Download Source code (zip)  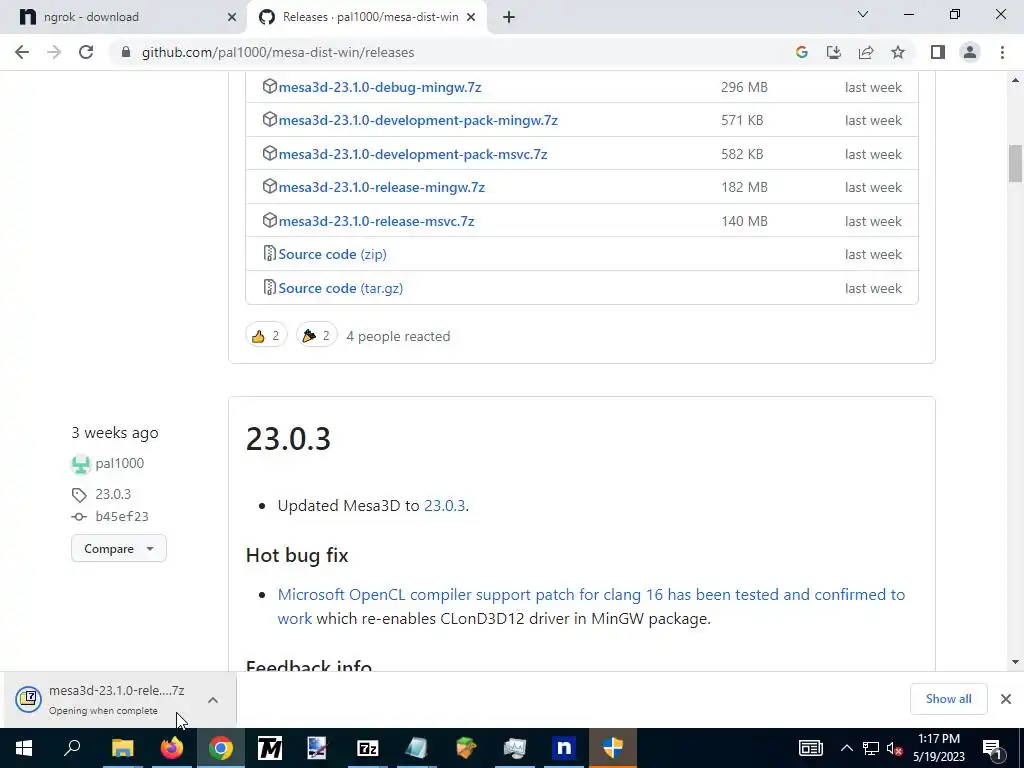(332, 254)
